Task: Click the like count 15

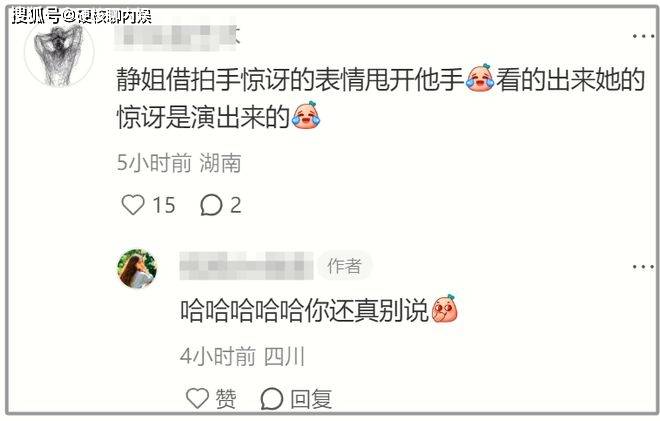Action: click(x=164, y=205)
